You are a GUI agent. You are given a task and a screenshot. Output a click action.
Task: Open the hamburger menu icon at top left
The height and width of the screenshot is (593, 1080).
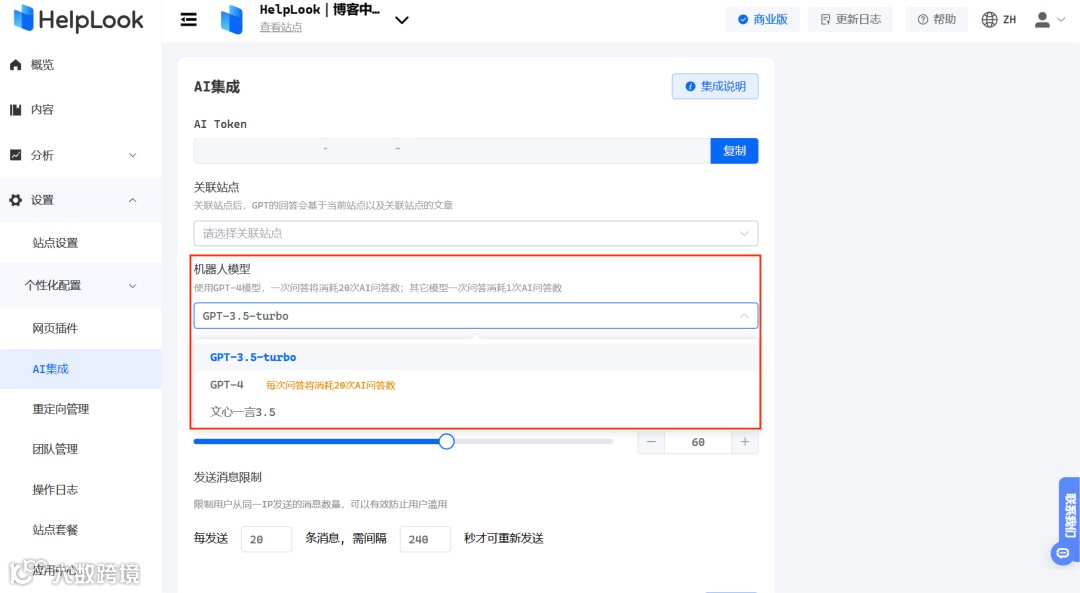click(x=189, y=19)
